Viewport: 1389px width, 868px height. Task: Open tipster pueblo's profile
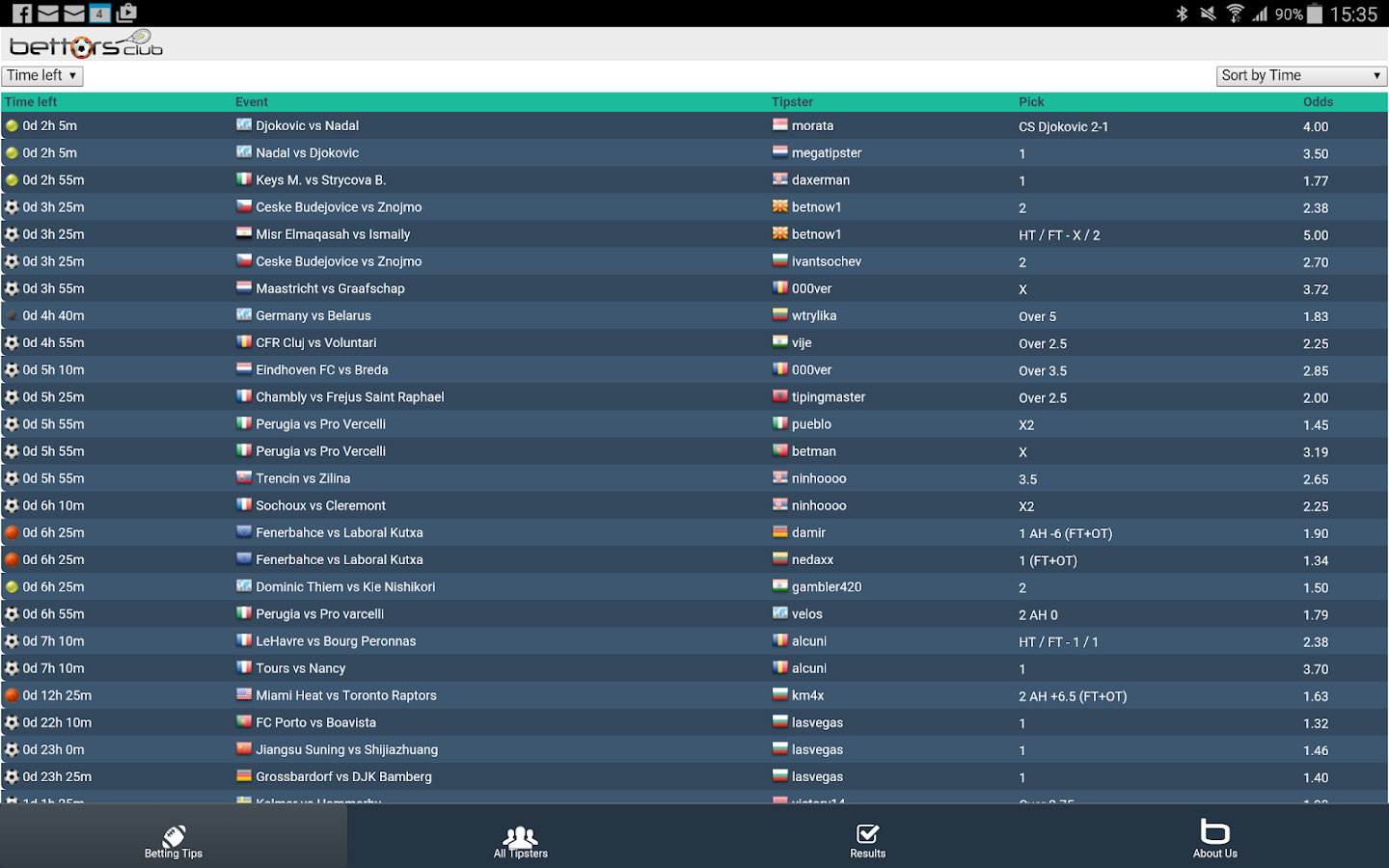pos(811,424)
